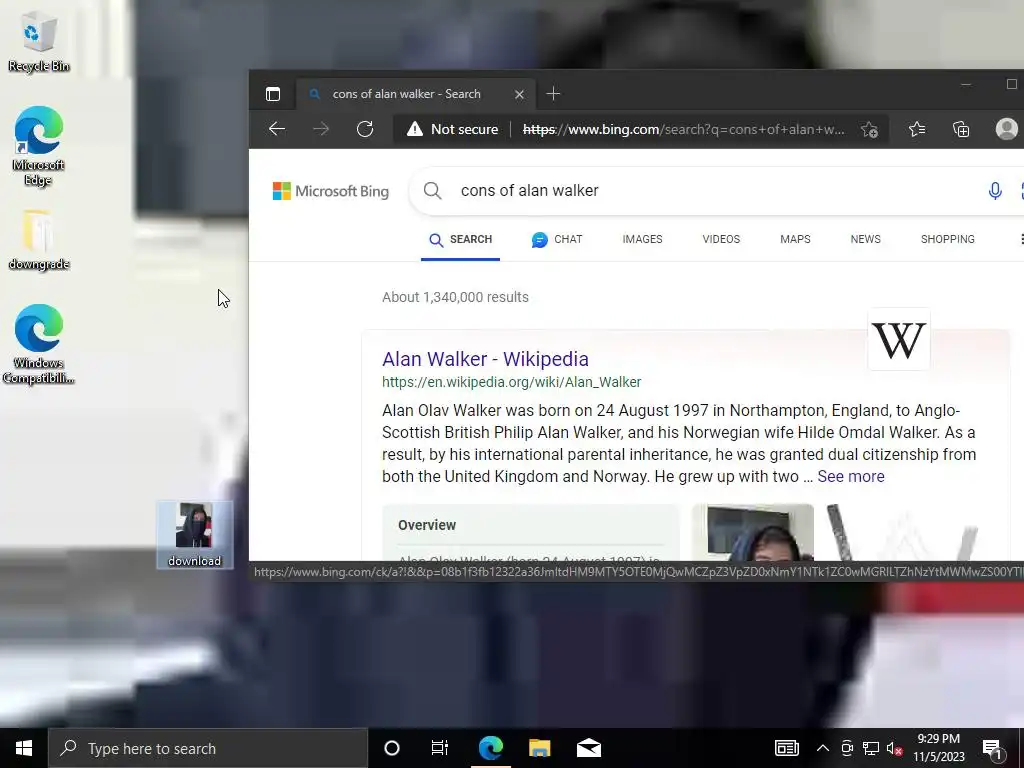Open Task View in taskbar
The height and width of the screenshot is (768, 1024).
[x=440, y=748]
